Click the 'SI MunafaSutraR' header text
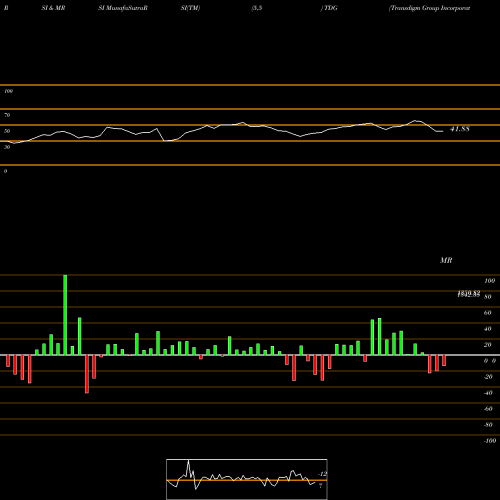This screenshot has width=500, height=500. [123, 8]
